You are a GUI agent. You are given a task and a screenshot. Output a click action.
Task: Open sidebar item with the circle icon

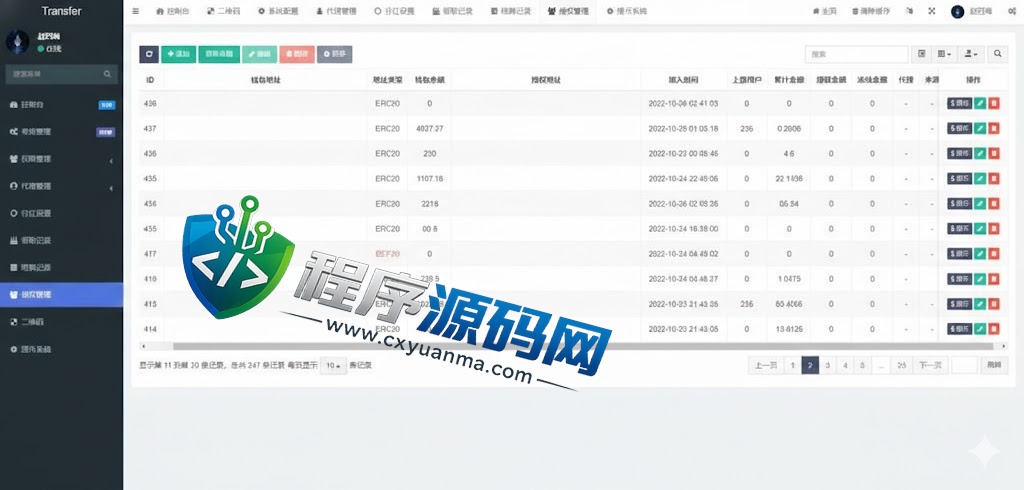[61, 213]
